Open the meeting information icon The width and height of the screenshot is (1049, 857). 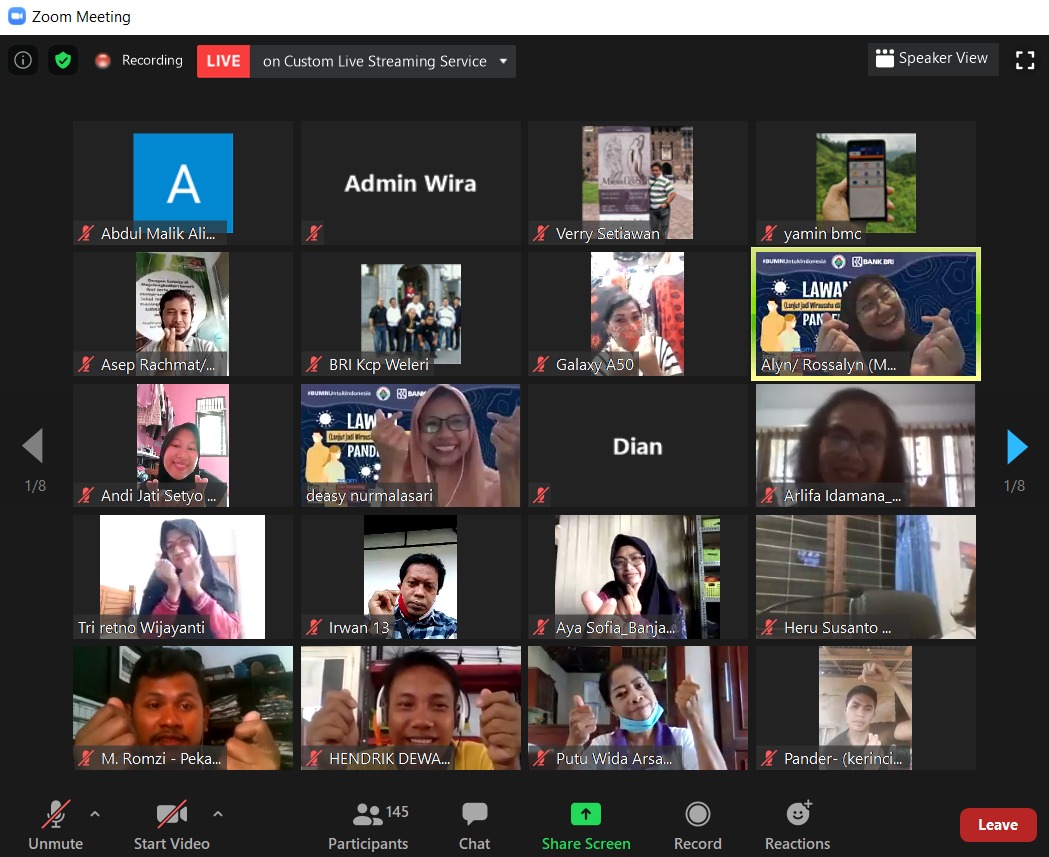tap(23, 60)
